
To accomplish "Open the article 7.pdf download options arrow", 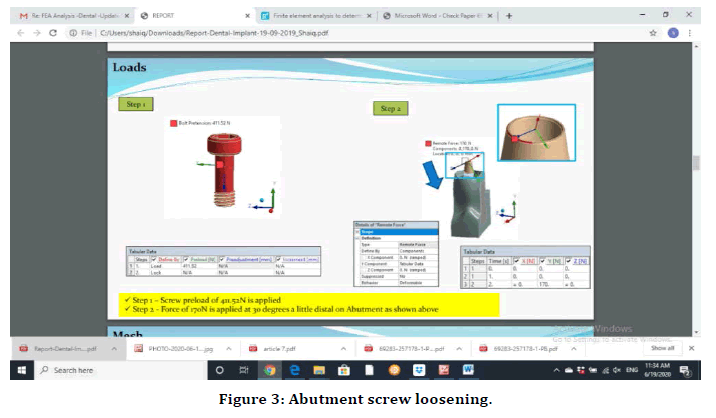I will tap(337, 348).
